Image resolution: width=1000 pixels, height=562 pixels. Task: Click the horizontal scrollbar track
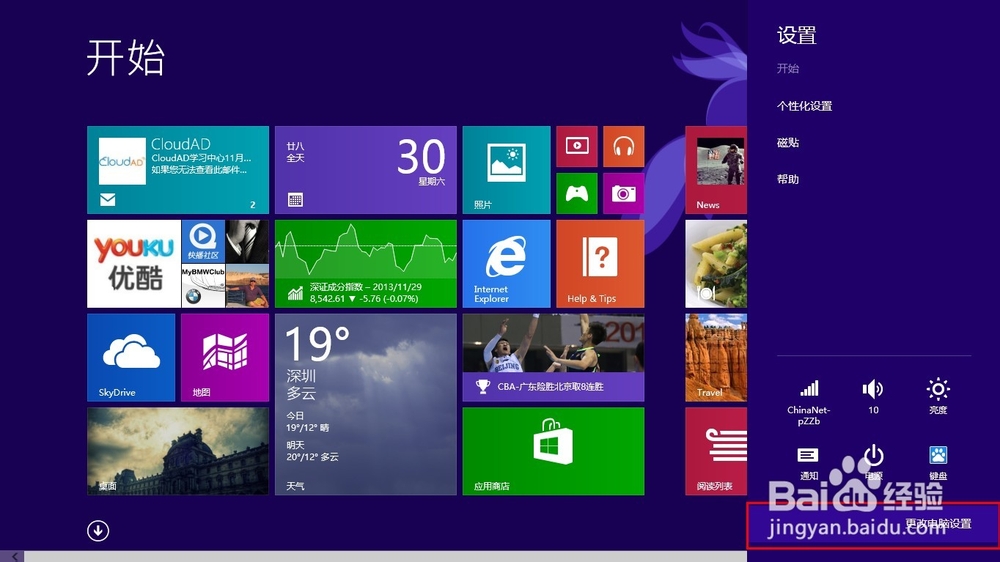pyautogui.click(x=385, y=556)
